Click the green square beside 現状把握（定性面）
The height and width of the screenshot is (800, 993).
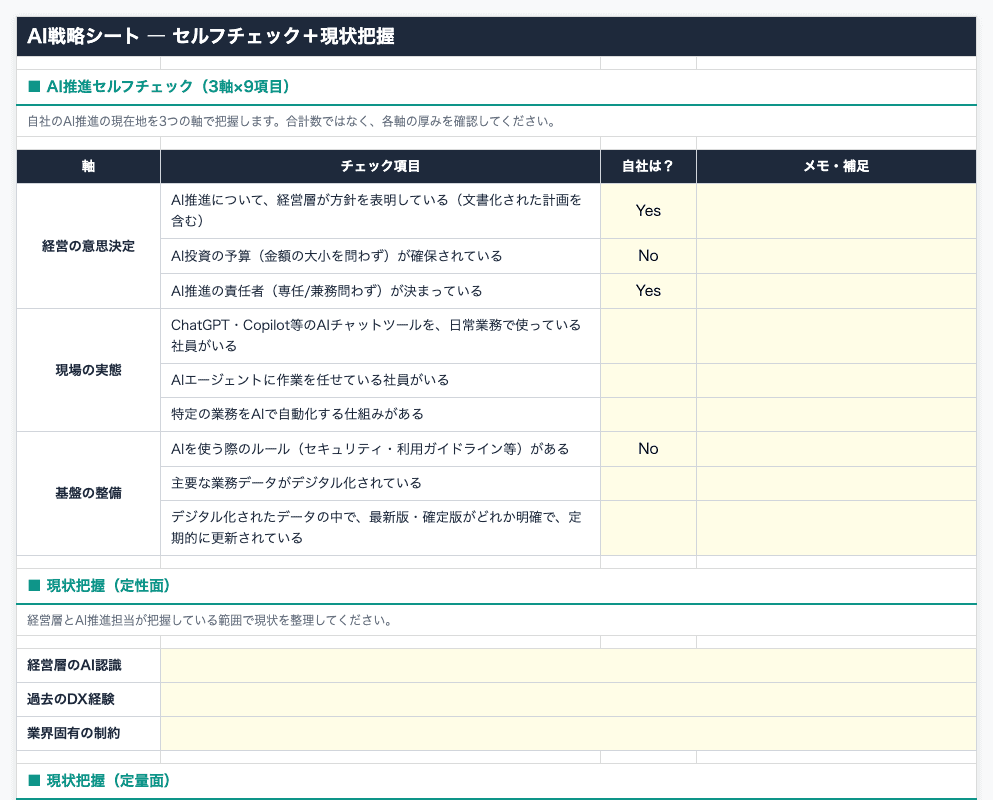34,586
